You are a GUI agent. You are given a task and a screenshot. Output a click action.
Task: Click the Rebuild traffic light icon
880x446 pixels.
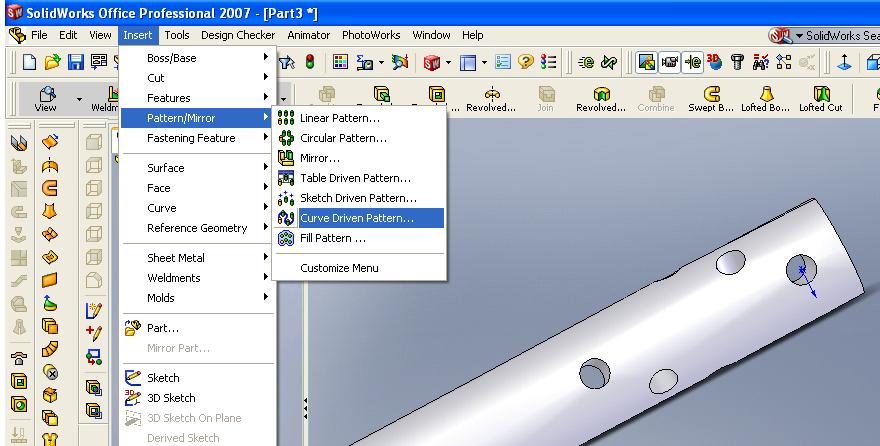pos(310,62)
